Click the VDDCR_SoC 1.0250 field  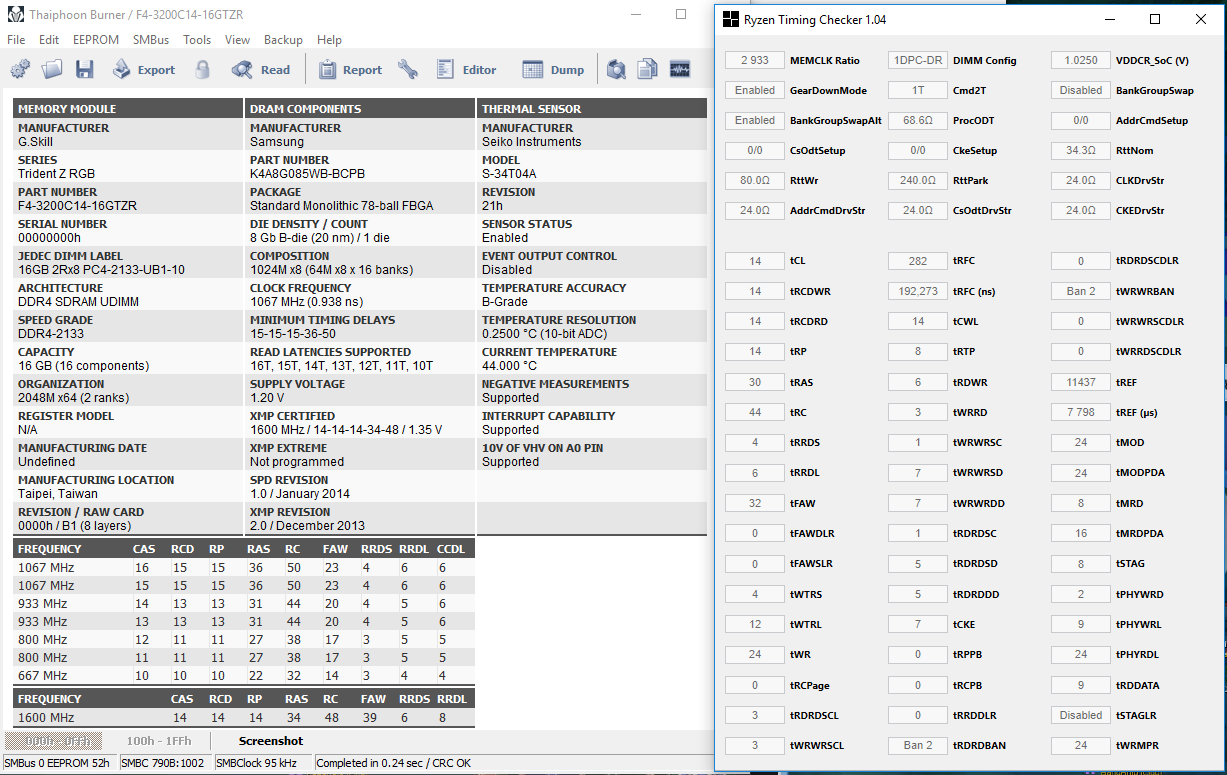coord(1081,60)
